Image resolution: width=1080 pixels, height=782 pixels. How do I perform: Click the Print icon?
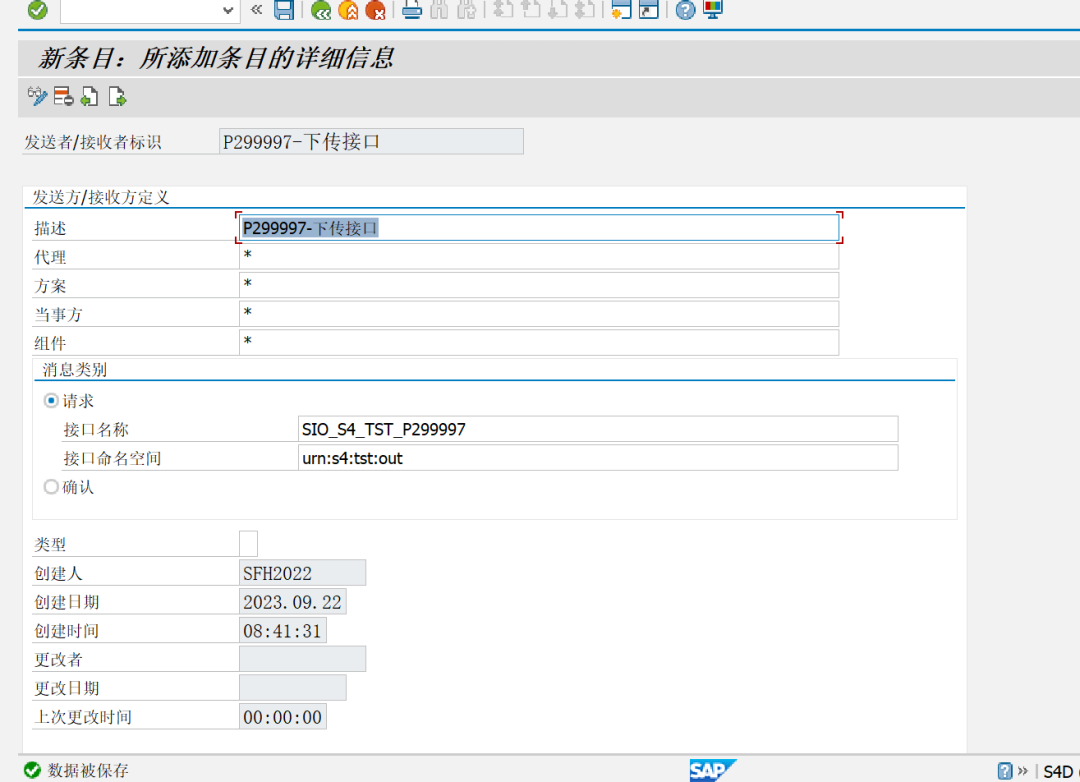pyautogui.click(x=412, y=10)
